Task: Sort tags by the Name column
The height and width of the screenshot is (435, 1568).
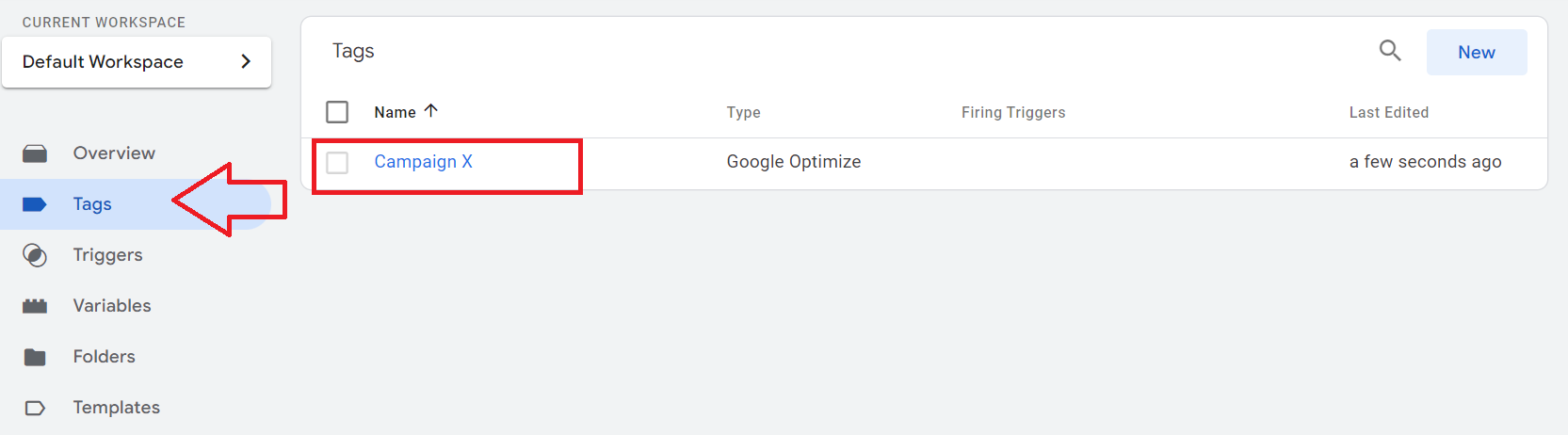Action: pyautogui.click(x=395, y=112)
